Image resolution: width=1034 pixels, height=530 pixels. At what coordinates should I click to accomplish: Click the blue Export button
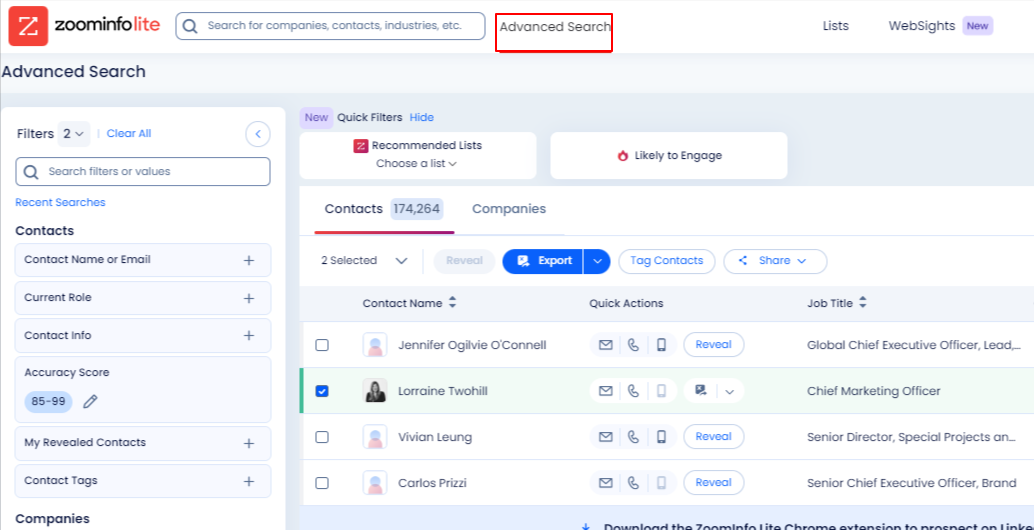(543, 261)
